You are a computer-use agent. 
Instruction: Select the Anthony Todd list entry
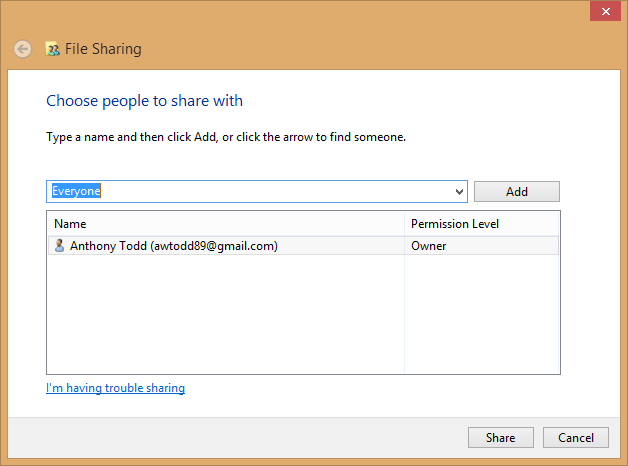click(173, 246)
